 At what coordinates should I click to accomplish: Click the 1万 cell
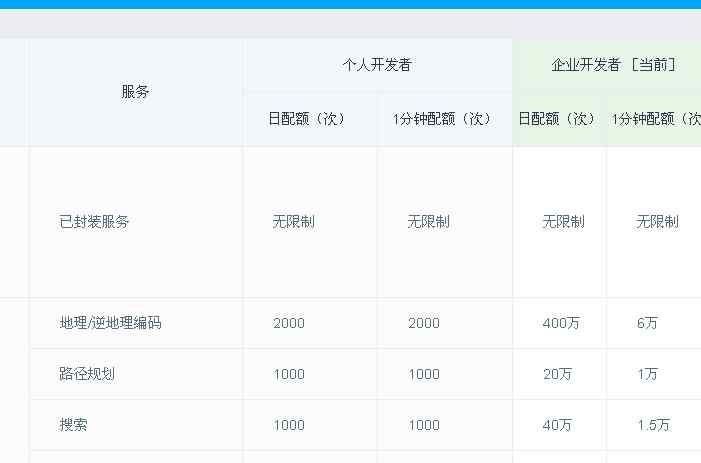tap(647, 374)
